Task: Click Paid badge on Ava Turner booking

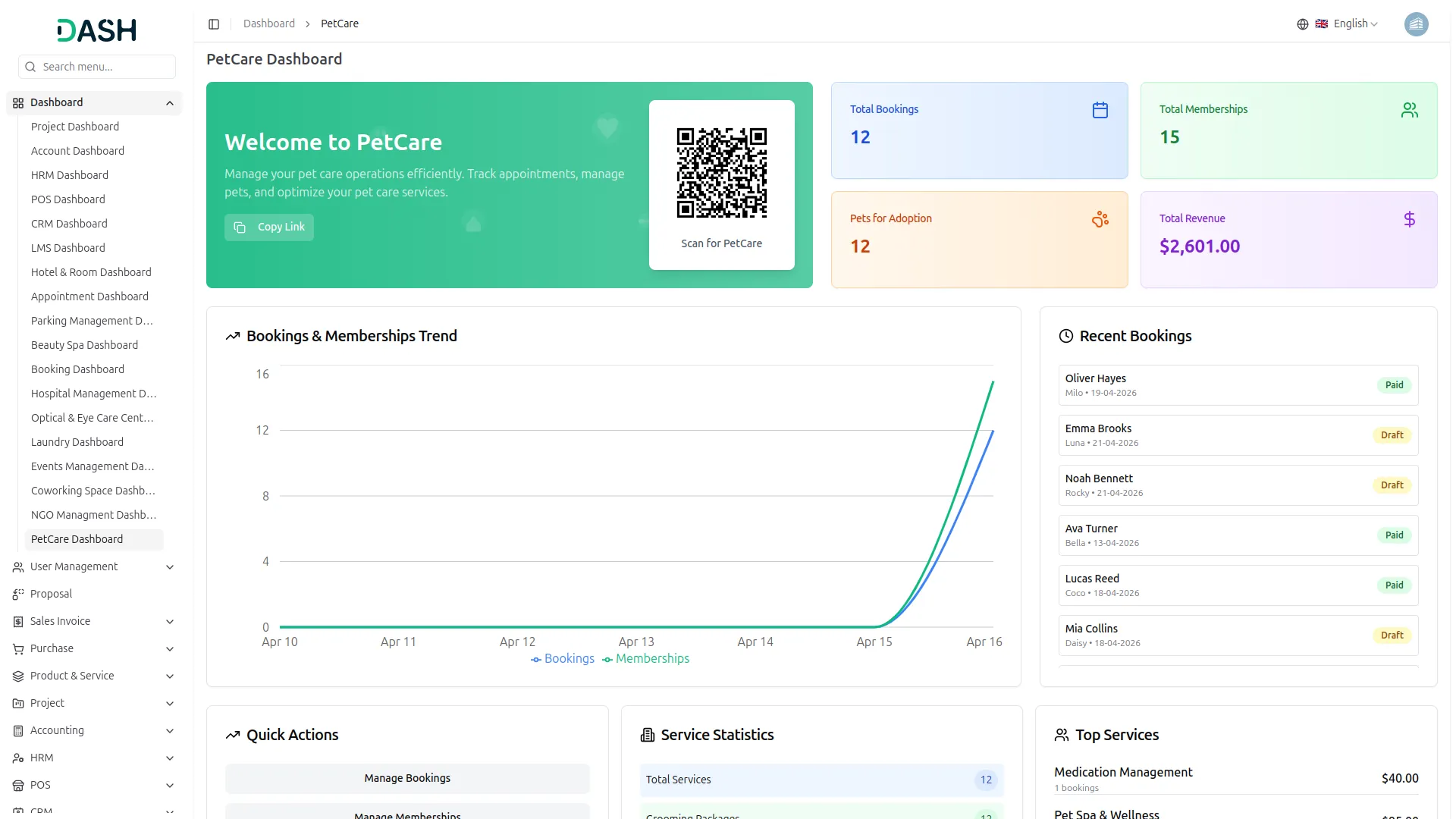Action: click(1394, 535)
